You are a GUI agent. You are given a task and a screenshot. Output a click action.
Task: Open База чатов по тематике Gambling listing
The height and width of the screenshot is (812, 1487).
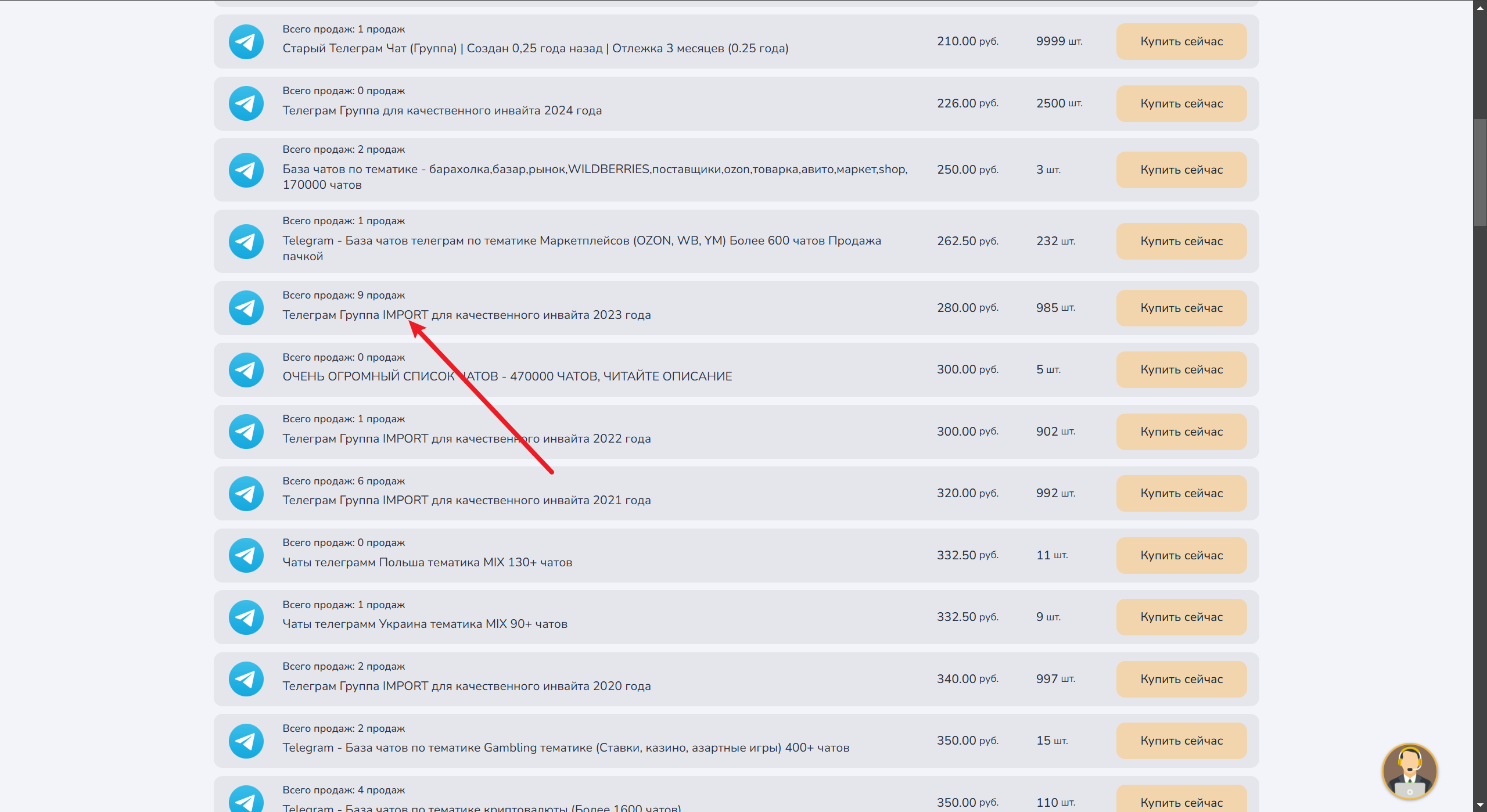(x=566, y=748)
